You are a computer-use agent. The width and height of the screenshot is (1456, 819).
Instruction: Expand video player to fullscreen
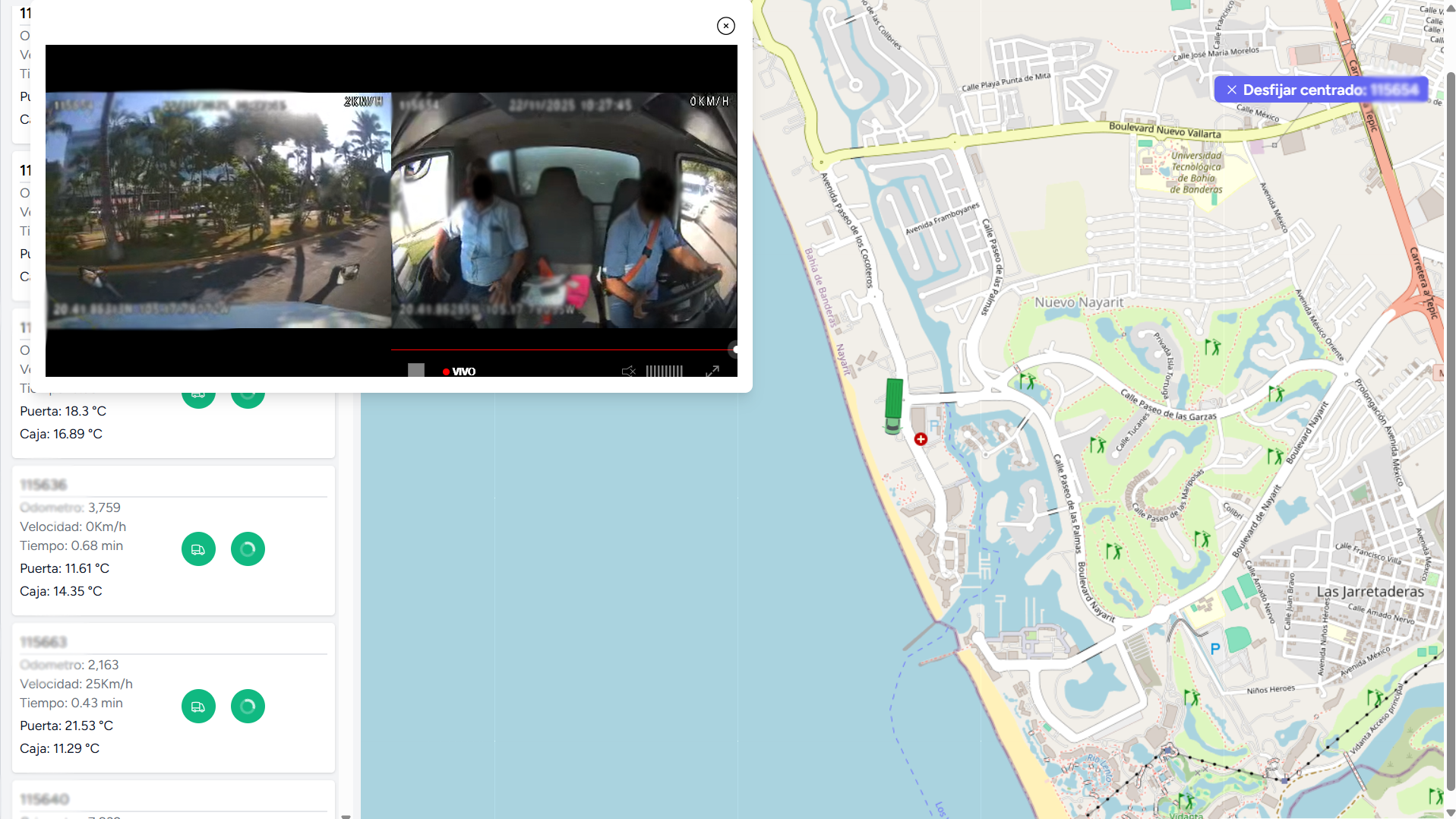712,371
